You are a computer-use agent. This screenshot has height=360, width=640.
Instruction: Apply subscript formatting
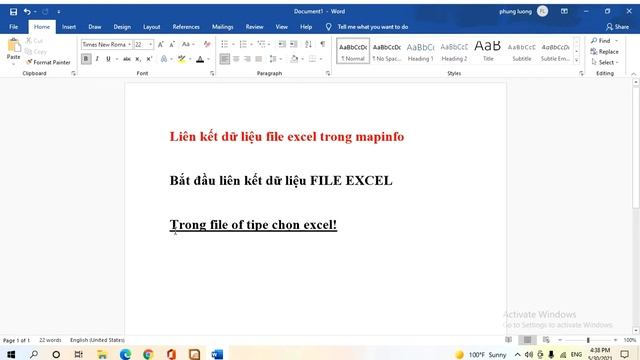[138, 59]
